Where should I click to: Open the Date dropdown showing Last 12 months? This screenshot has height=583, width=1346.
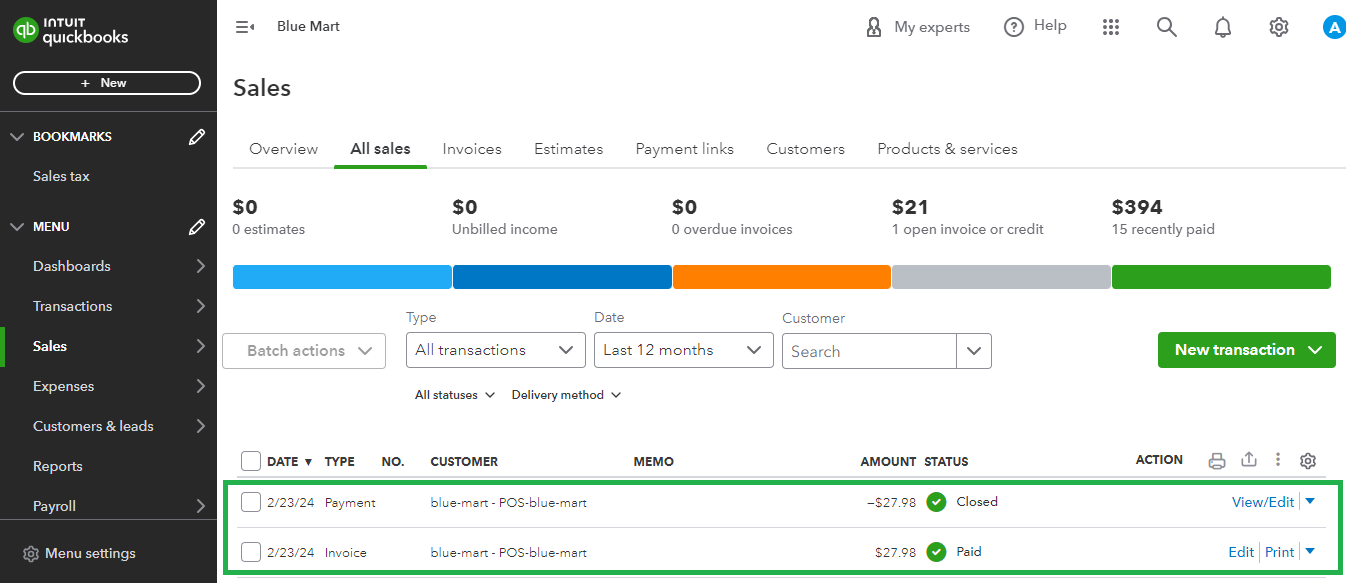coord(683,350)
